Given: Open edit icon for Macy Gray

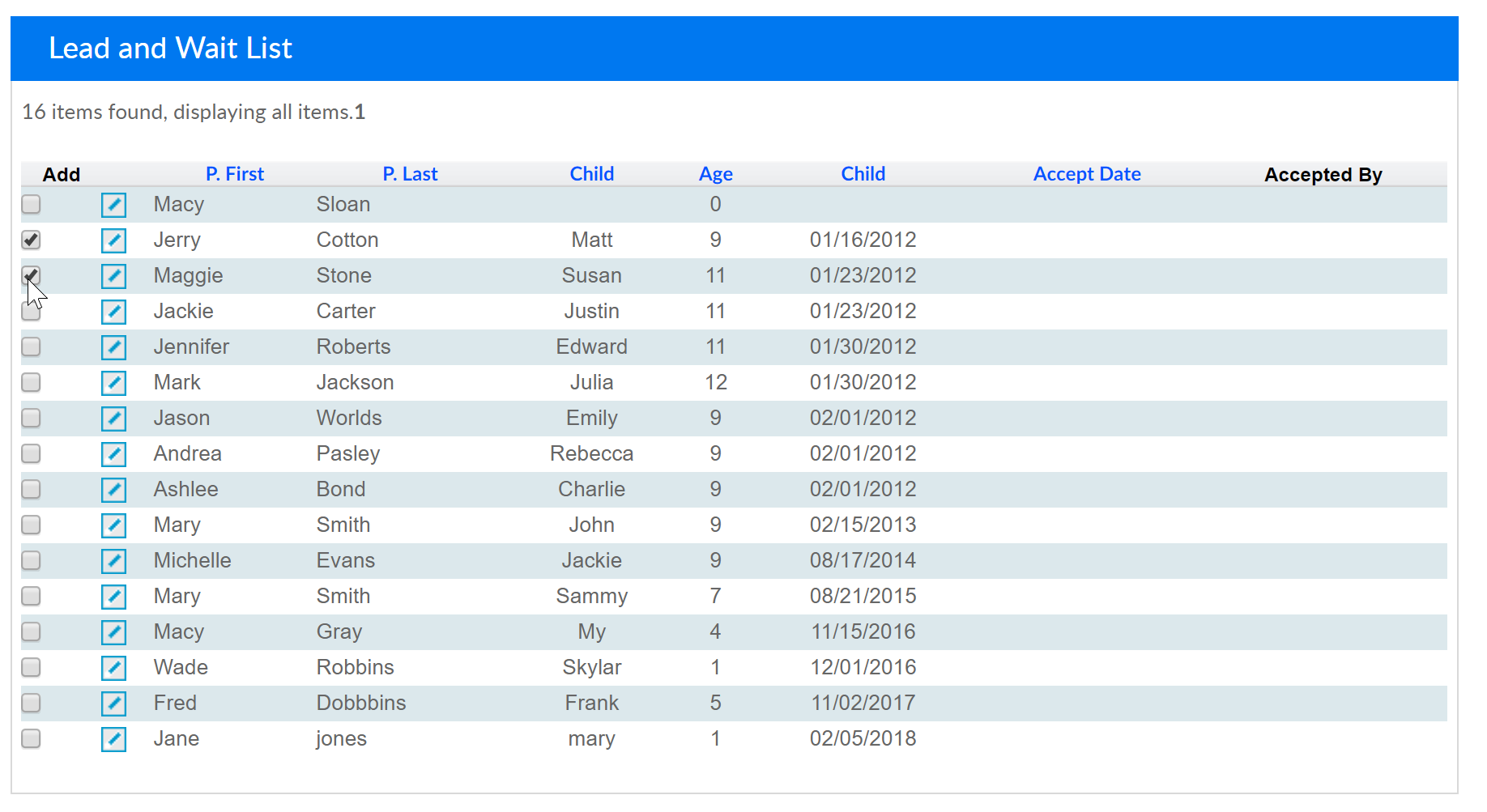Looking at the screenshot, I should (113, 632).
